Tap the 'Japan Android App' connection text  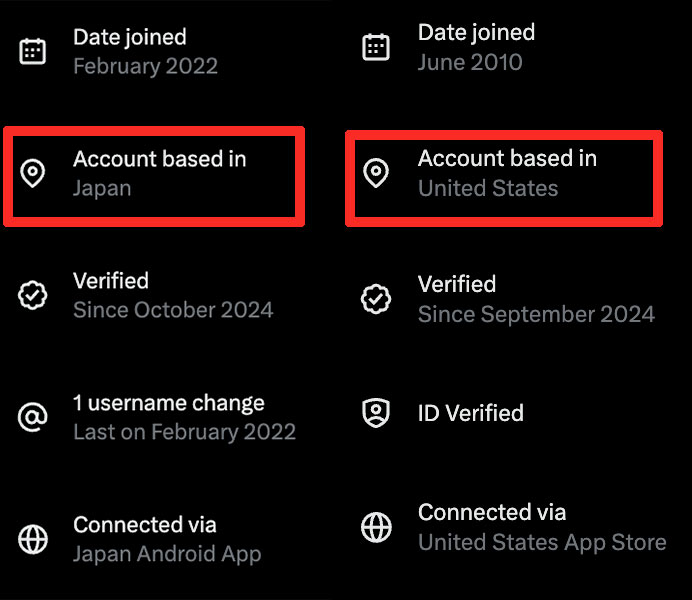pos(167,553)
